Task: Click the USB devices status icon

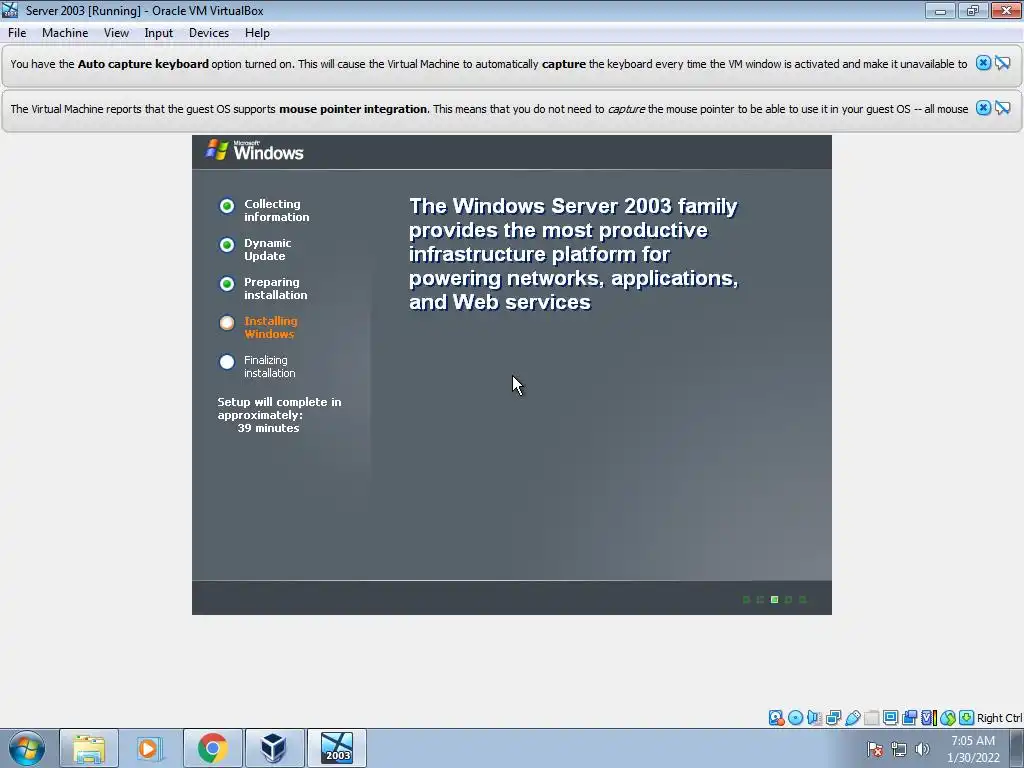Action: pos(853,718)
